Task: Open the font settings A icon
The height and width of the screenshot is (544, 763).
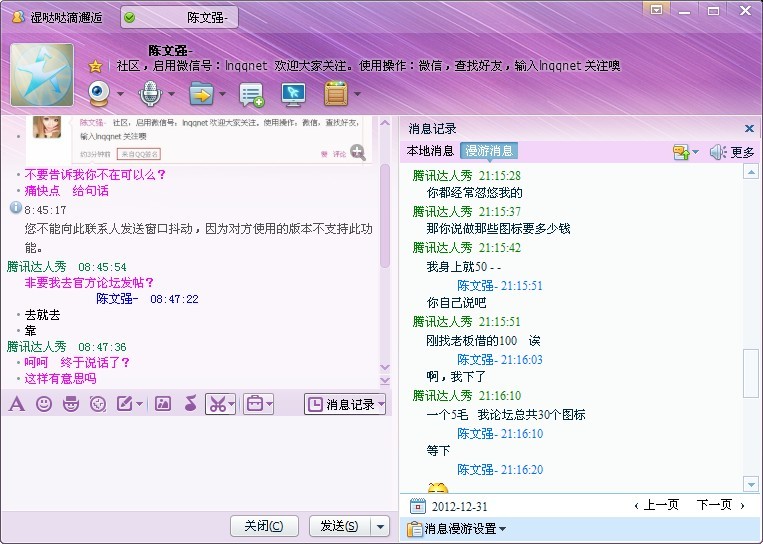Action: click(x=17, y=404)
